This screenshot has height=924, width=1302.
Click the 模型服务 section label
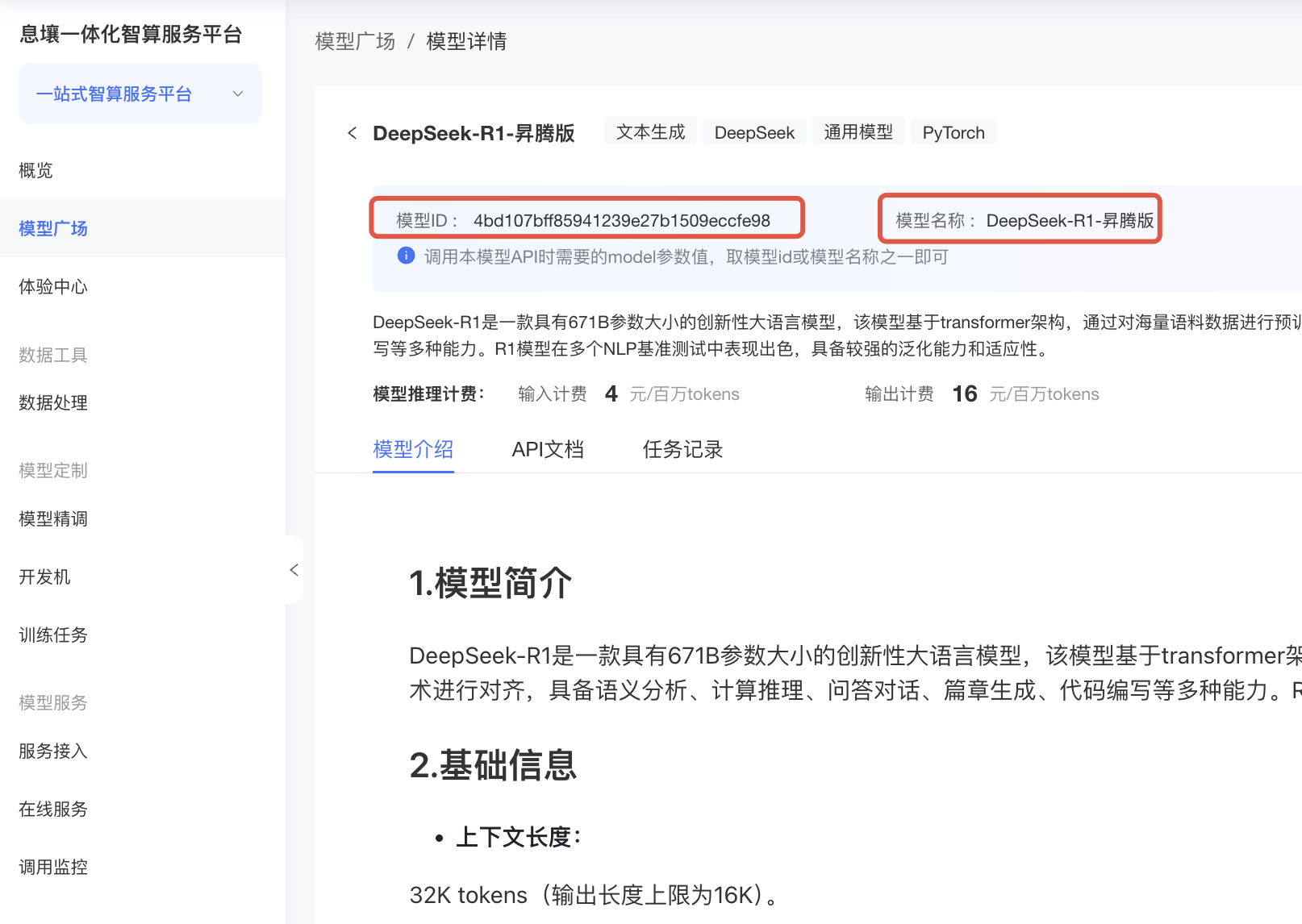pyautogui.click(x=53, y=702)
